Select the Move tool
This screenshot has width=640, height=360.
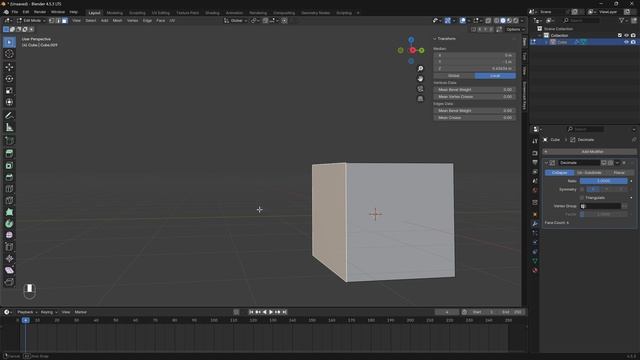tap(9, 67)
